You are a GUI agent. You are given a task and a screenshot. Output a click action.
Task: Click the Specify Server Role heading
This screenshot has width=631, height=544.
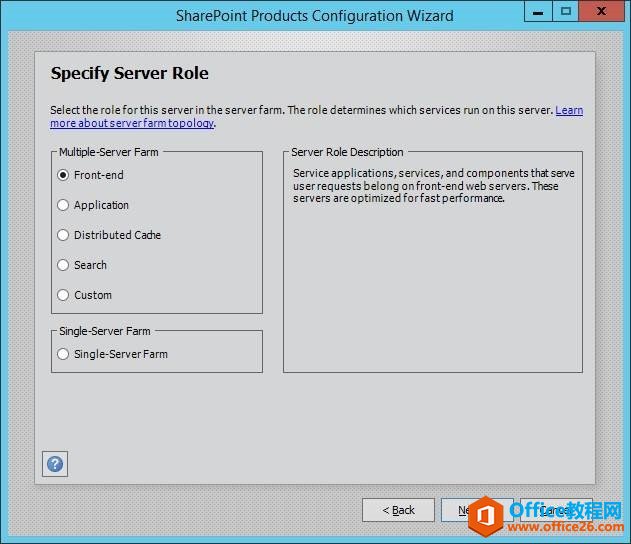coord(130,73)
